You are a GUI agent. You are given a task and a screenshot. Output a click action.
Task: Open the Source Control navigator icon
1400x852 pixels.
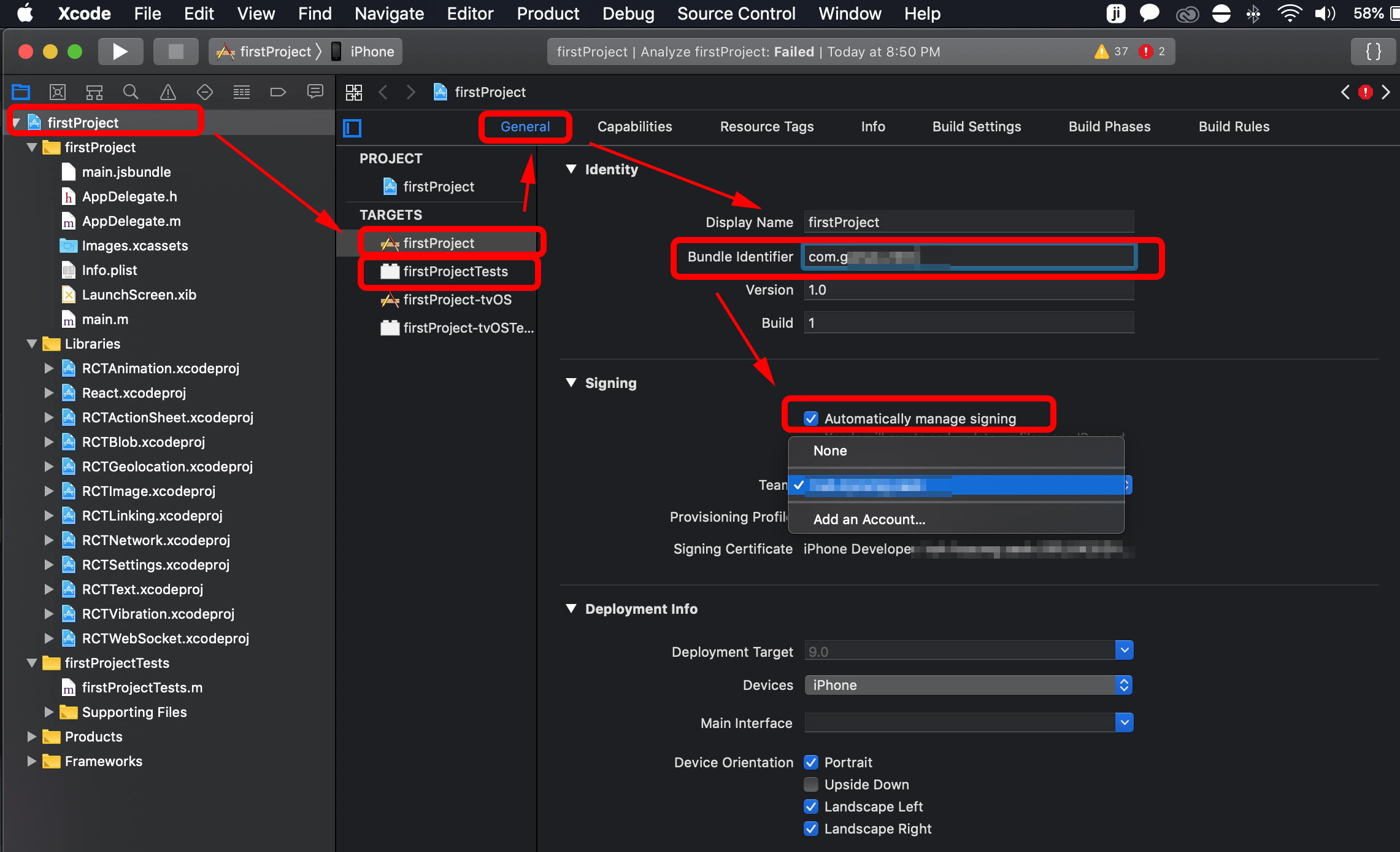[x=57, y=92]
